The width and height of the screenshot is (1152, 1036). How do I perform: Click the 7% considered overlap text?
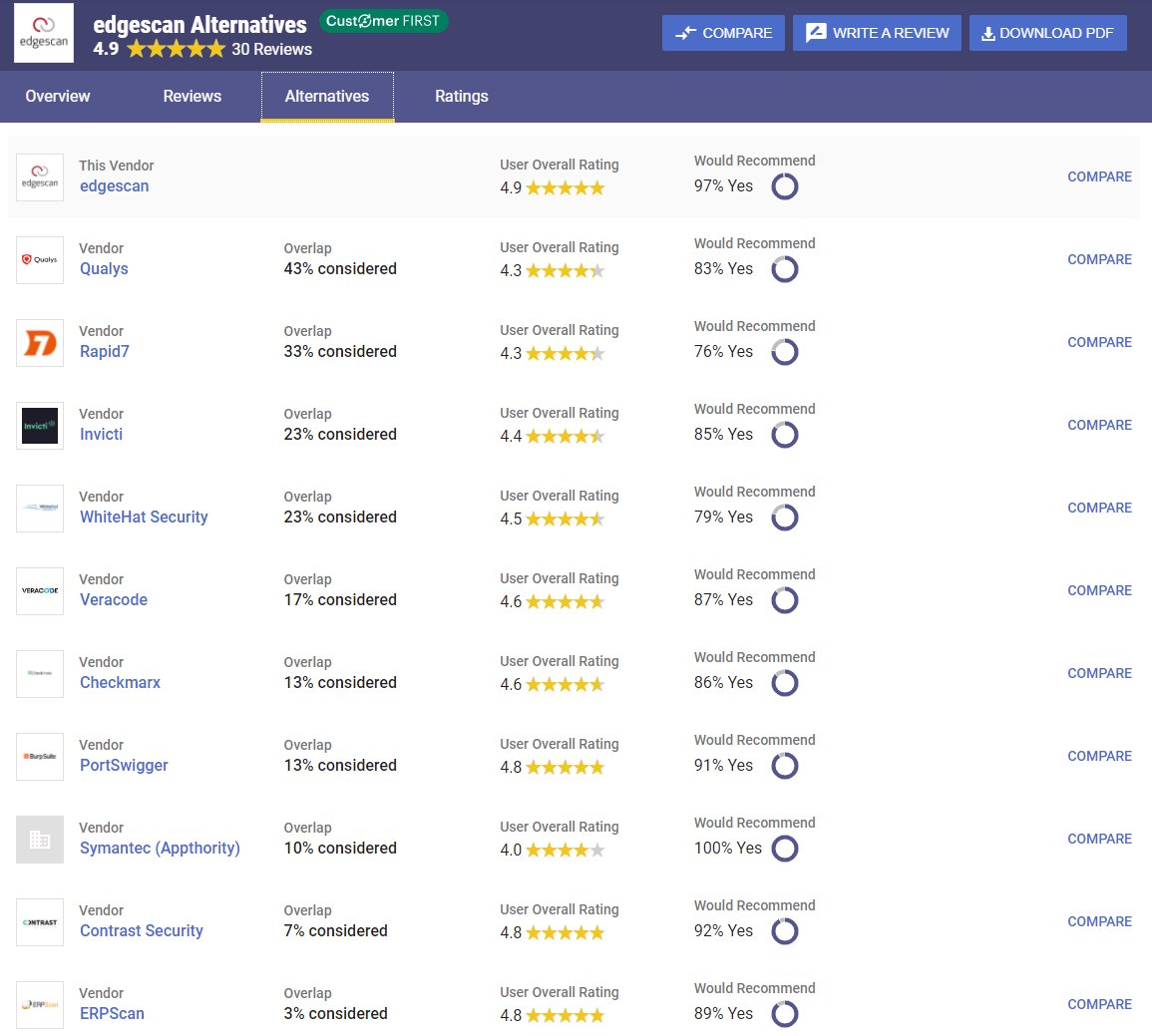[336, 931]
